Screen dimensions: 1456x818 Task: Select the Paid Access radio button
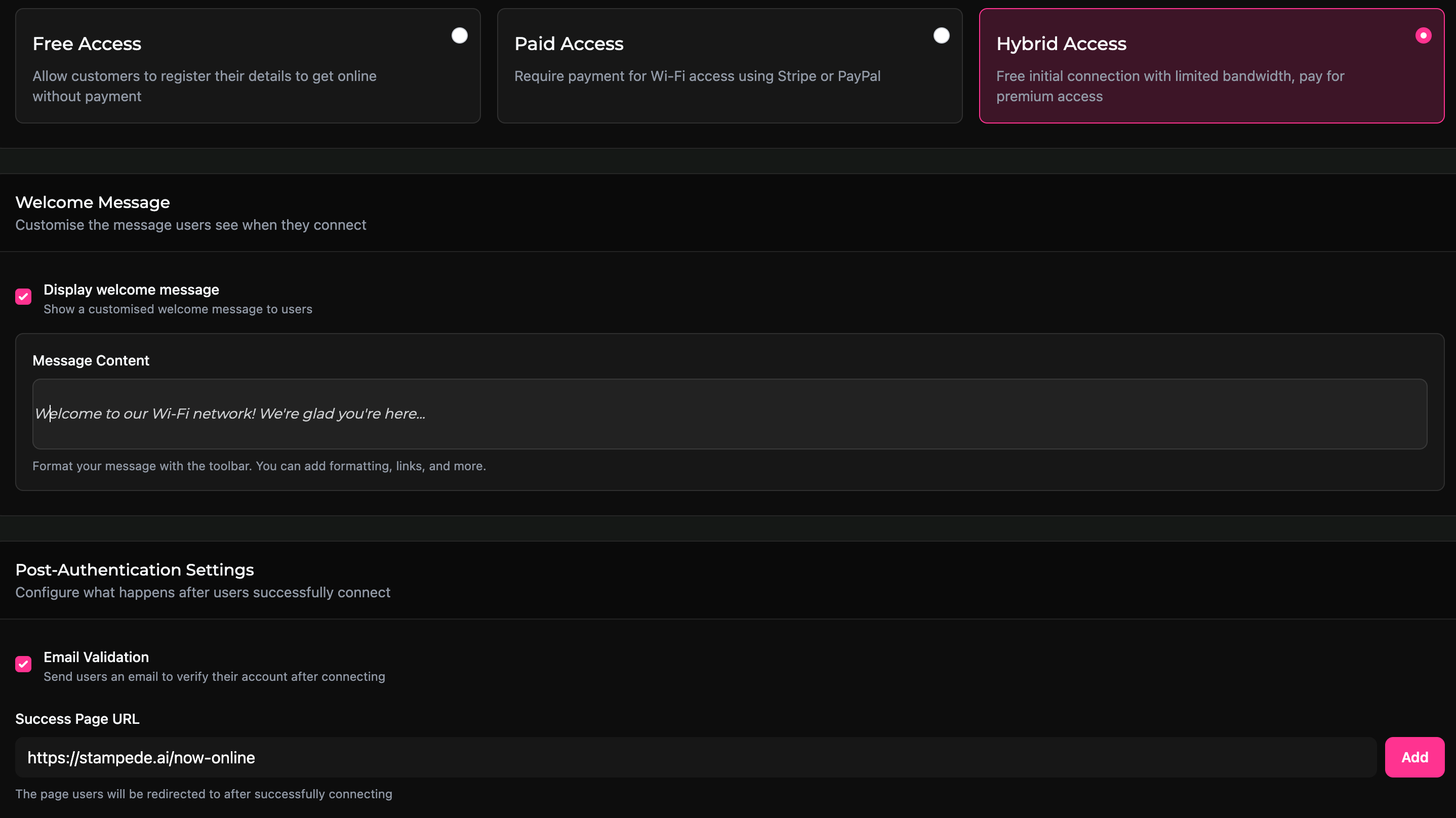tap(941, 35)
